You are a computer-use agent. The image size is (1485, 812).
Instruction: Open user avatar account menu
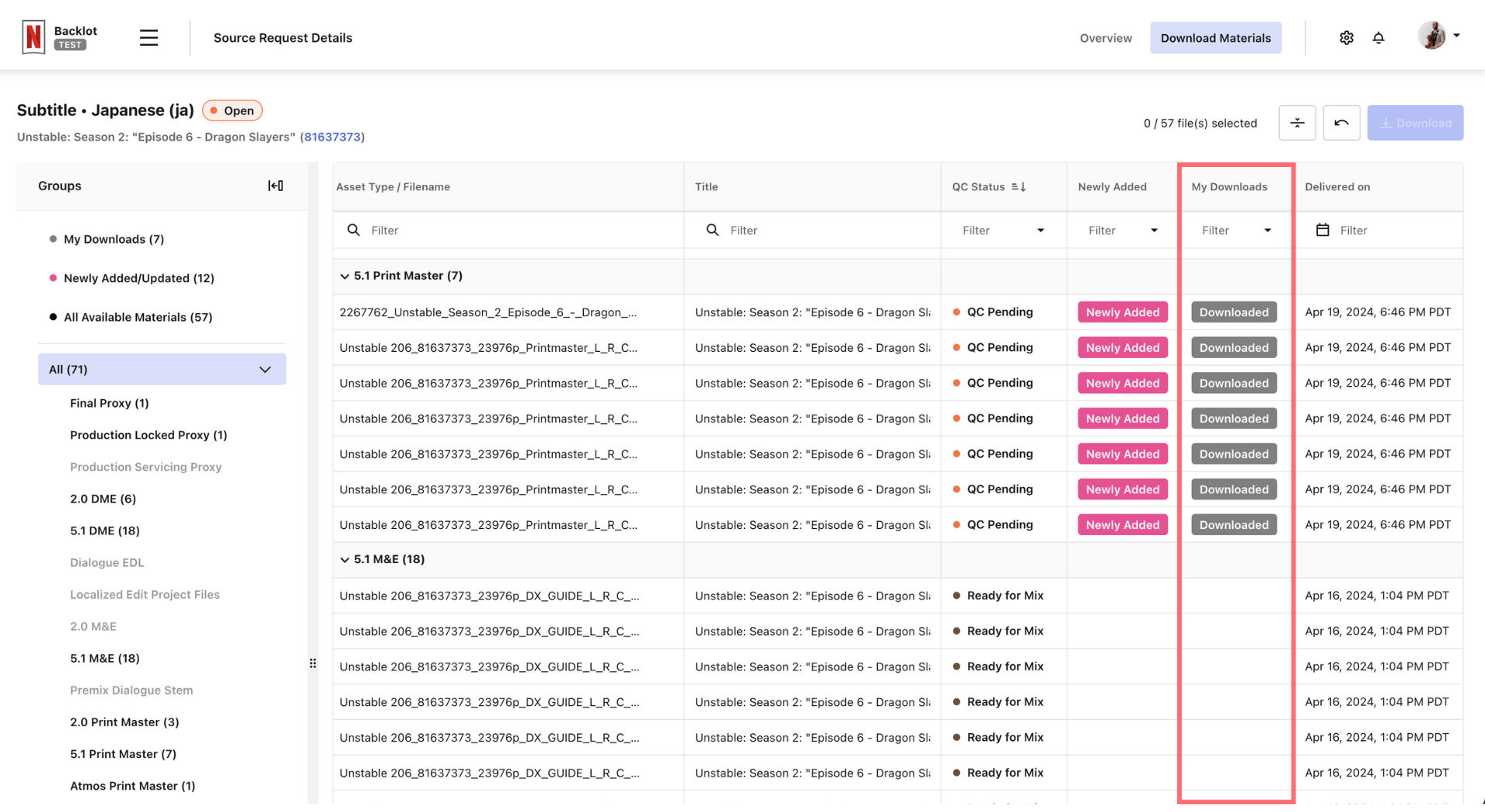point(1439,36)
